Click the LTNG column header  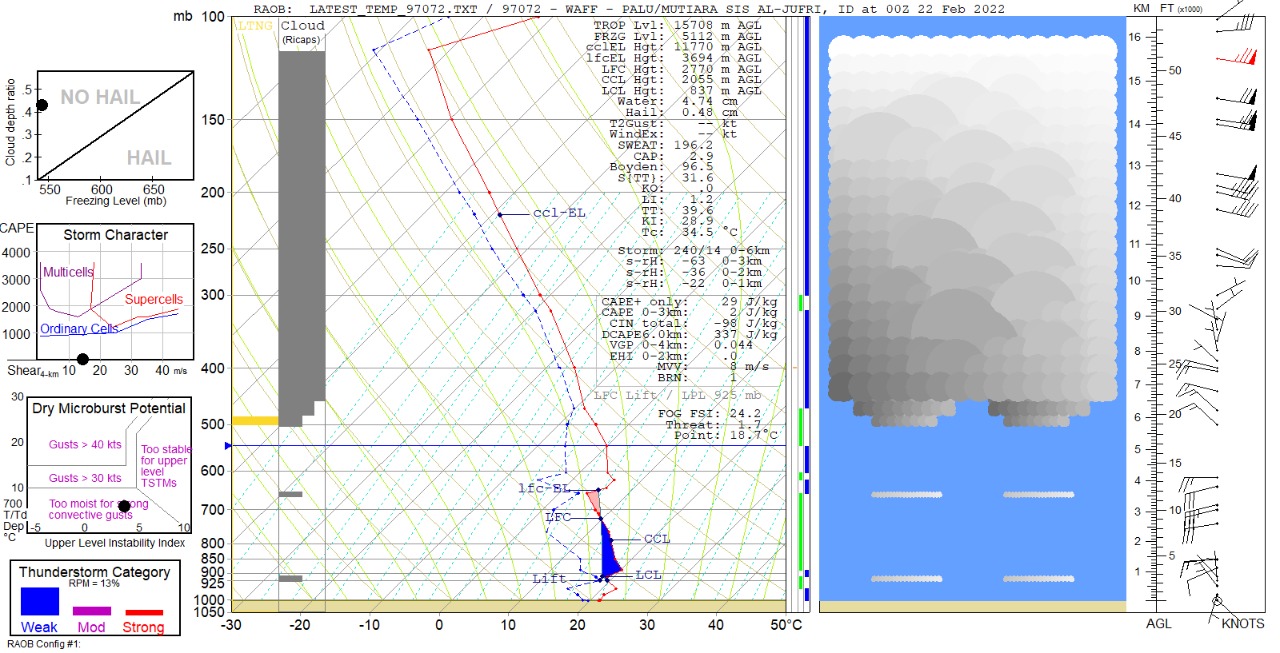(x=255, y=25)
